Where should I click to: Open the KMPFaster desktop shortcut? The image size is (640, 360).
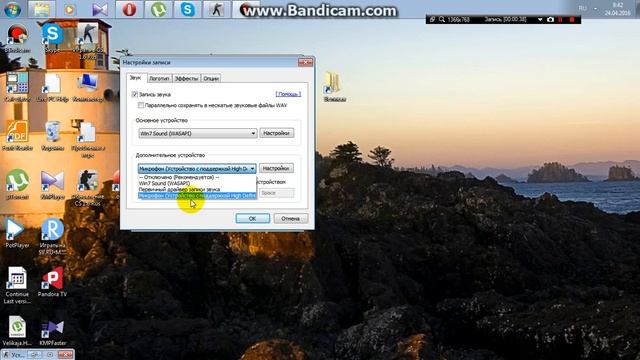tap(52, 331)
